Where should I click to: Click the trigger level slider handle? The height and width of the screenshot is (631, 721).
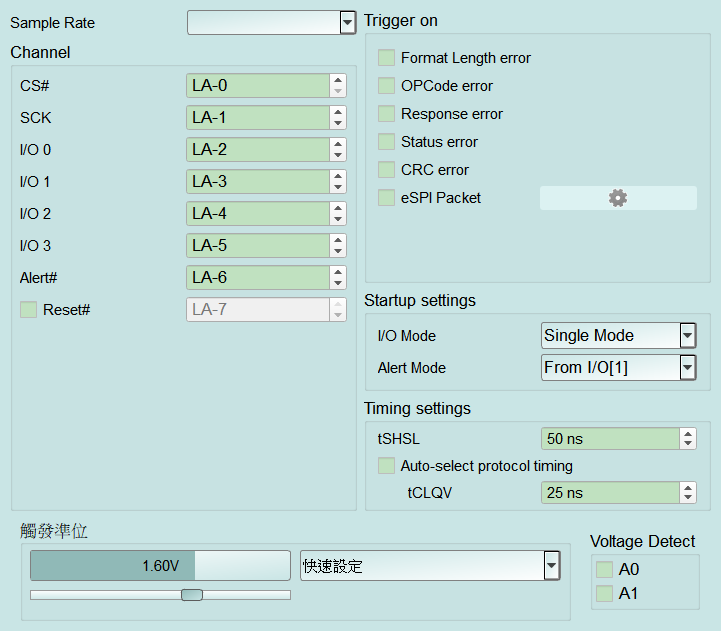coord(192,595)
